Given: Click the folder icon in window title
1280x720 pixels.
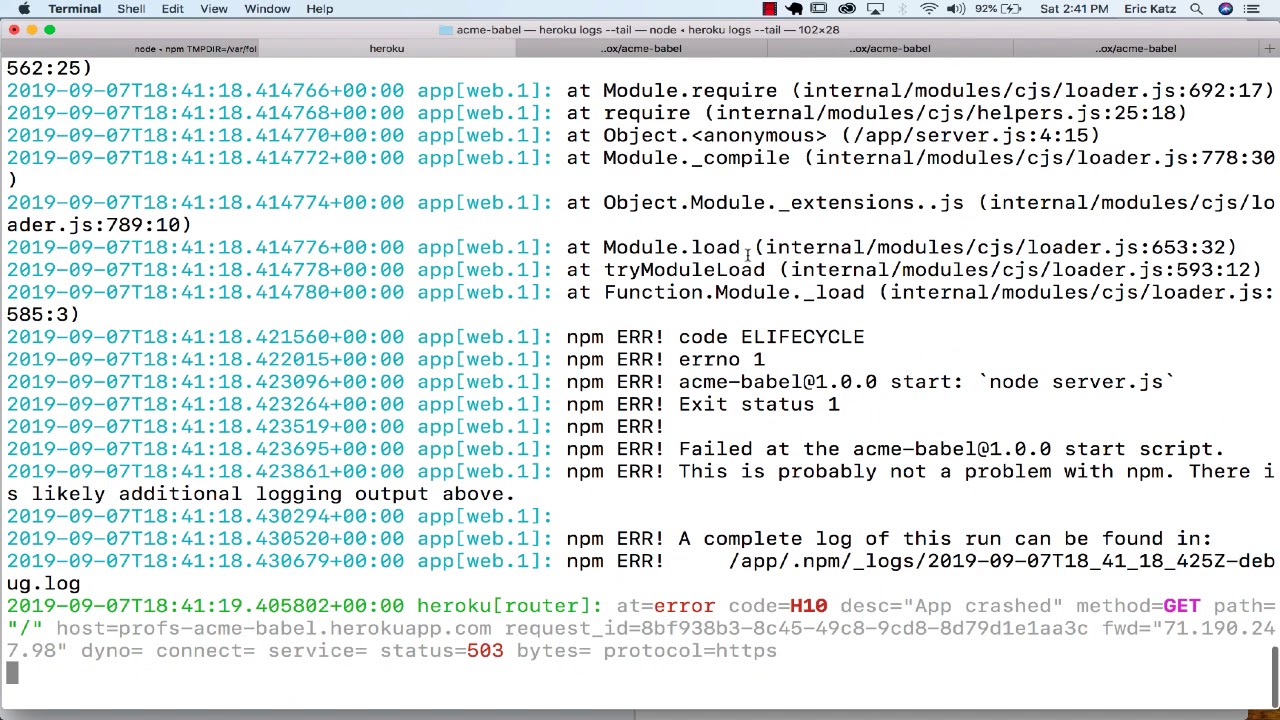Looking at the screenshot, I should (x=446, y=29).
